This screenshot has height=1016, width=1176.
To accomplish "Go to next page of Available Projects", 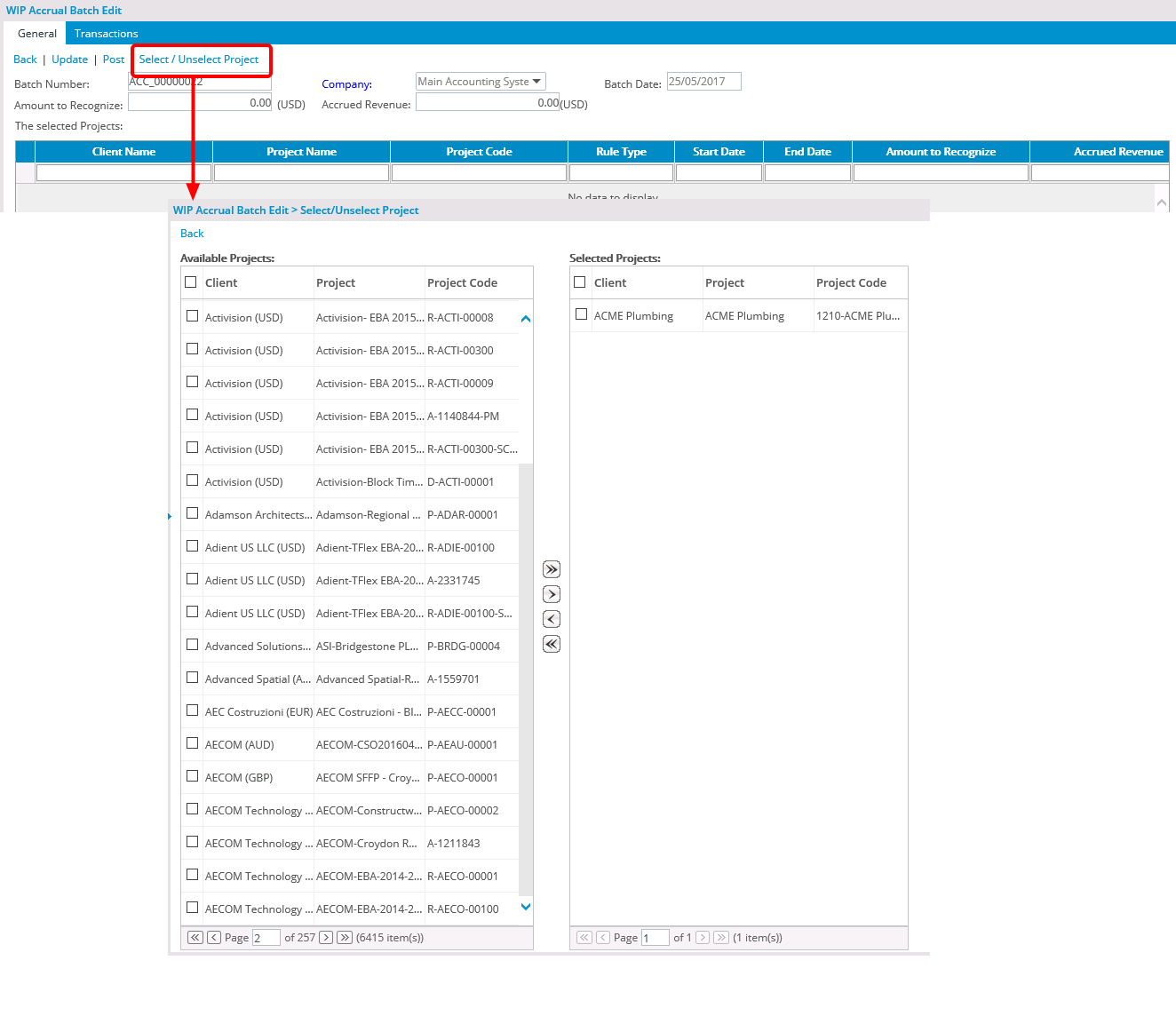I will click(x=326, y=937).
